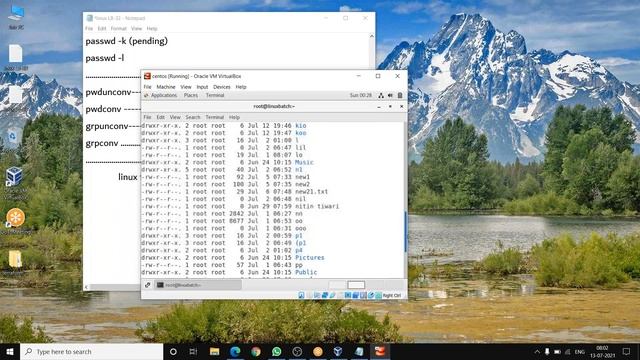Click the ENG language indicator in tray
This screenshot has height=360, width=640.
pyautogui.click(x=580, y=351)
